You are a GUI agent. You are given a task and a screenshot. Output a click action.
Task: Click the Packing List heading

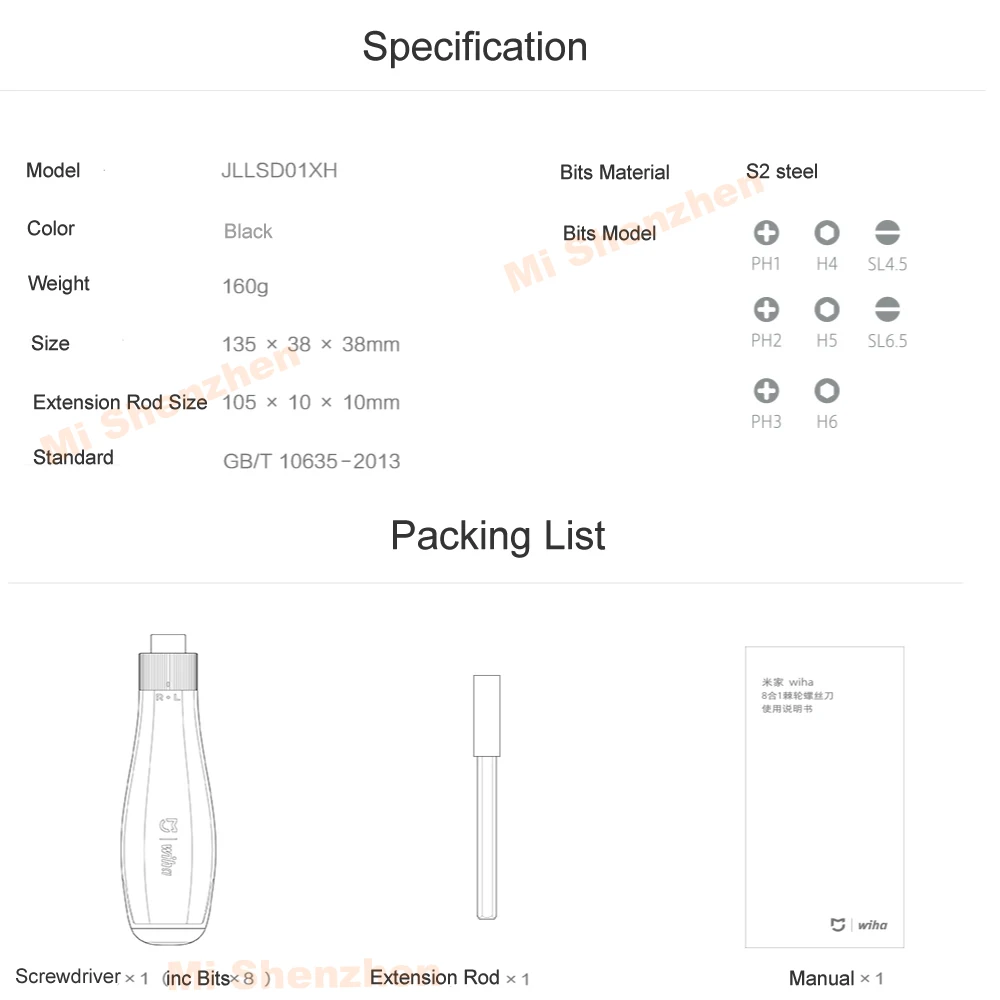coord(497,536)
